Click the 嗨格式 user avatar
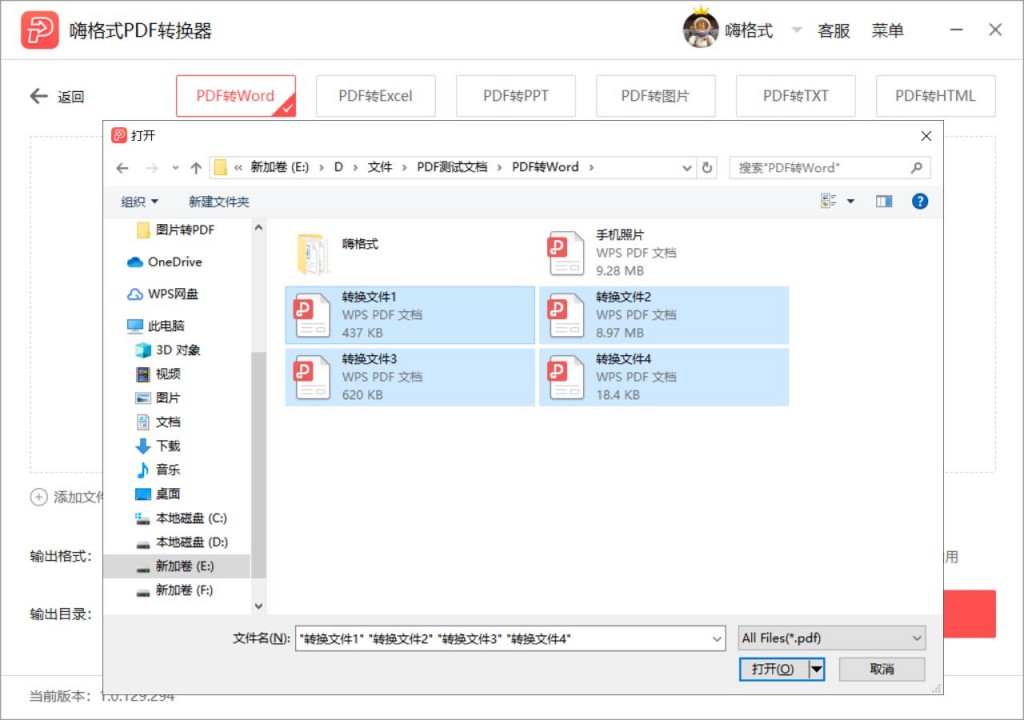Image resolution: width=1024 pixels, height=720 pixels. pos(700,29)
